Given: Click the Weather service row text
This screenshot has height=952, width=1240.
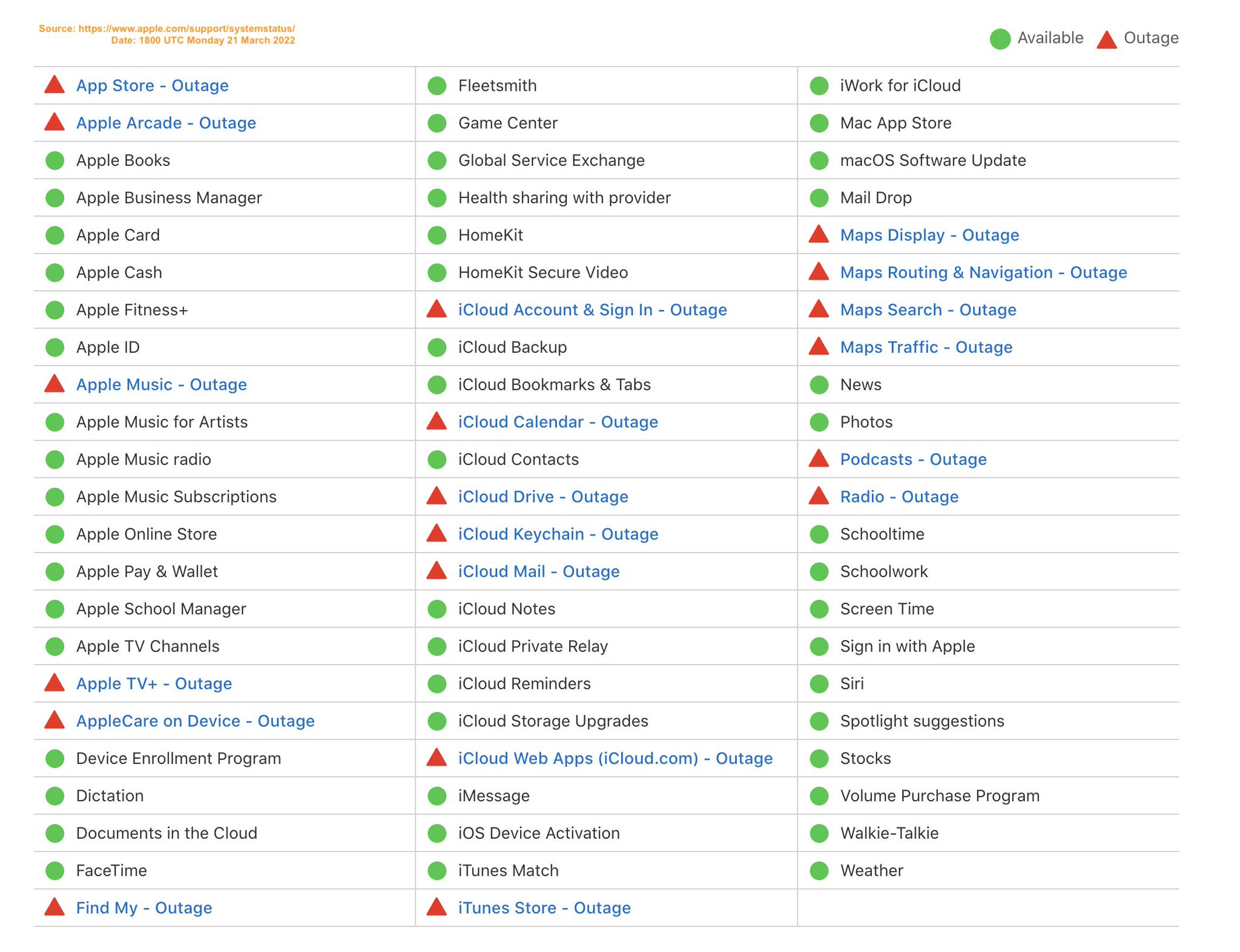Looking at the screenshot, I should coord(871,871).
